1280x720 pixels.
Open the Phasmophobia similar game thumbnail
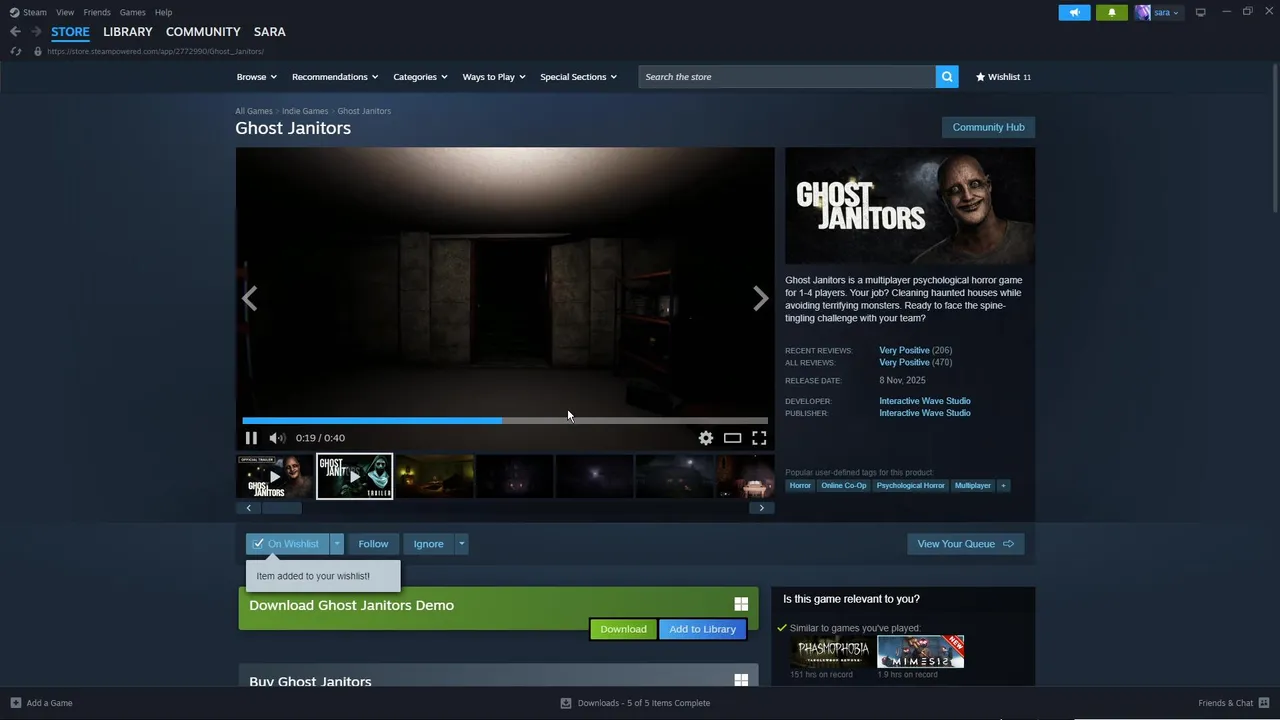(x=831, y=651)
